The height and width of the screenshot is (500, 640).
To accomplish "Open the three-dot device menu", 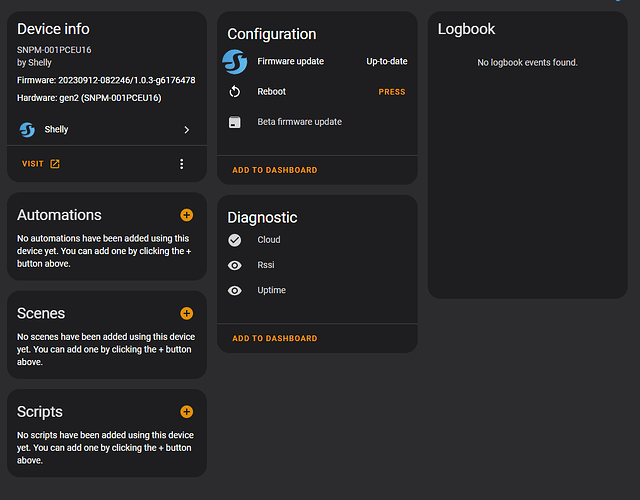I will point(181,164).
